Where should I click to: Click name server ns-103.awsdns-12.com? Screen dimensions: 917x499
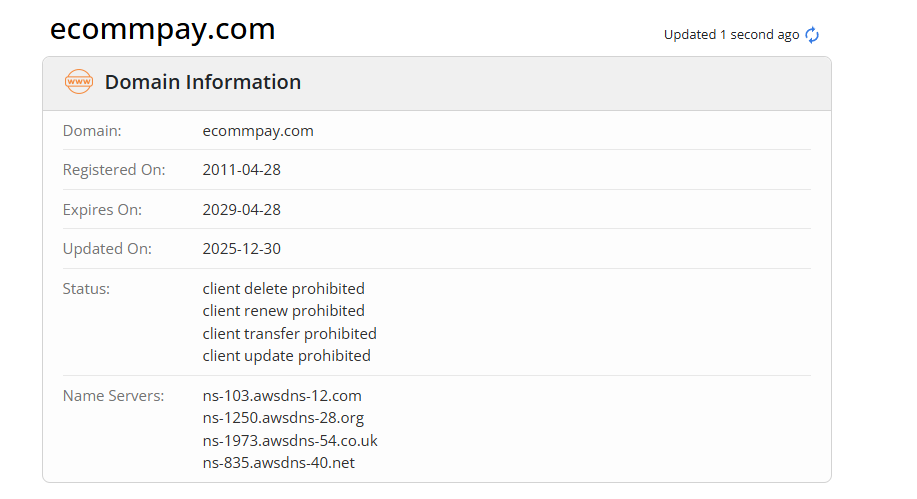tap(282, 396)
